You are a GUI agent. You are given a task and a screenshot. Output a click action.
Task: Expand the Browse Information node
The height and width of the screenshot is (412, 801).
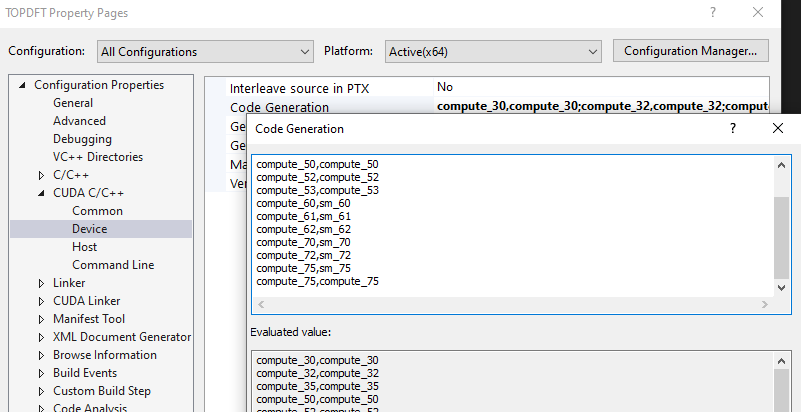tap(41, 355)
